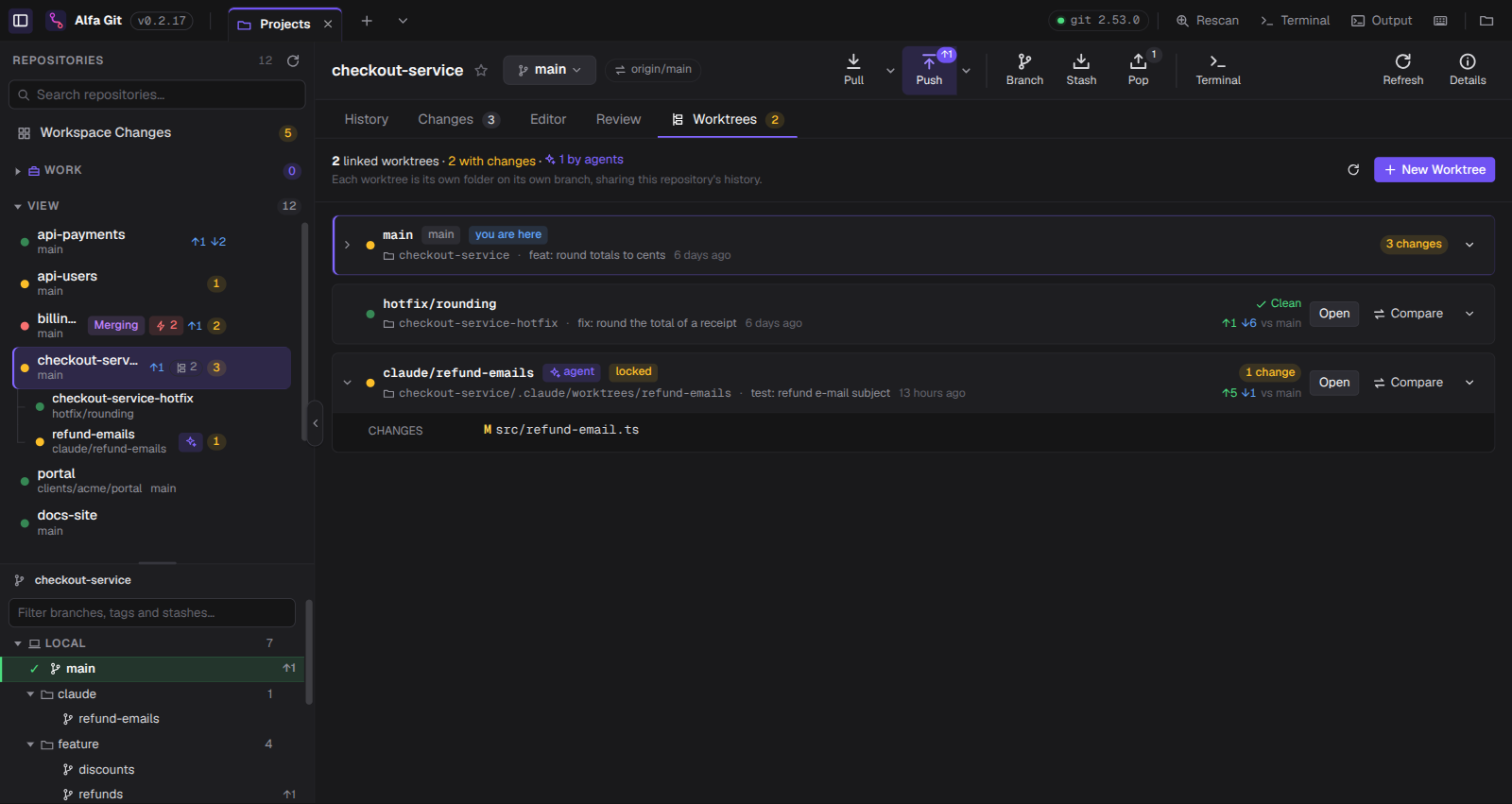
Task: Open Push options dropdown arrow
Action: pyautogui.click(x=966, y=70)
